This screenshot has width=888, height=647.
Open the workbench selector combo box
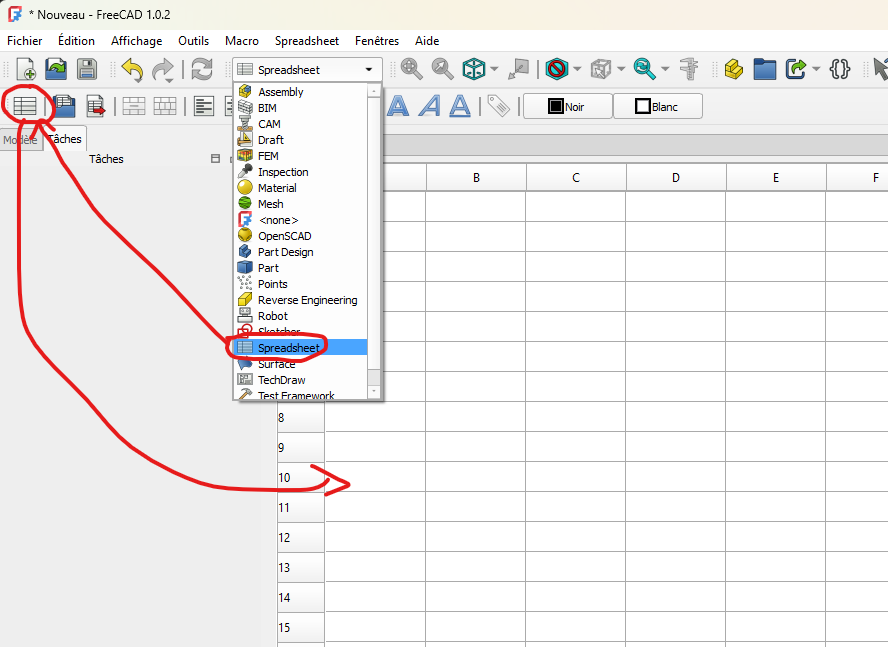[x=308, y=70]
